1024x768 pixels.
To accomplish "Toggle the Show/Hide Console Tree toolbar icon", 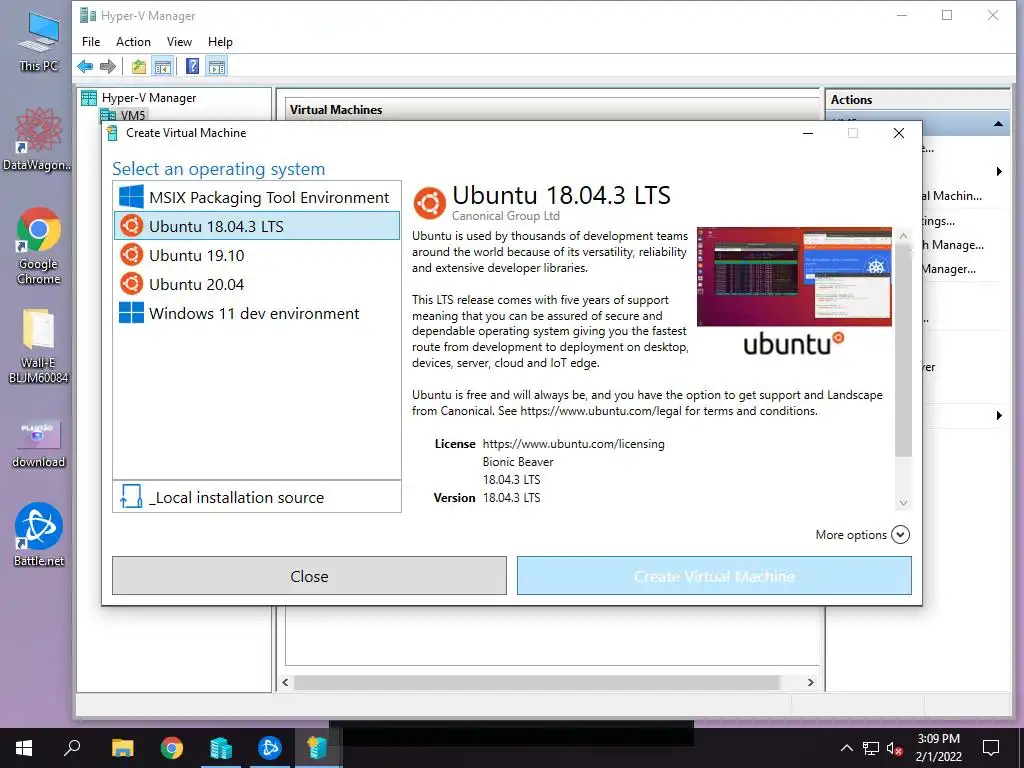I will (x=163, y=66).
